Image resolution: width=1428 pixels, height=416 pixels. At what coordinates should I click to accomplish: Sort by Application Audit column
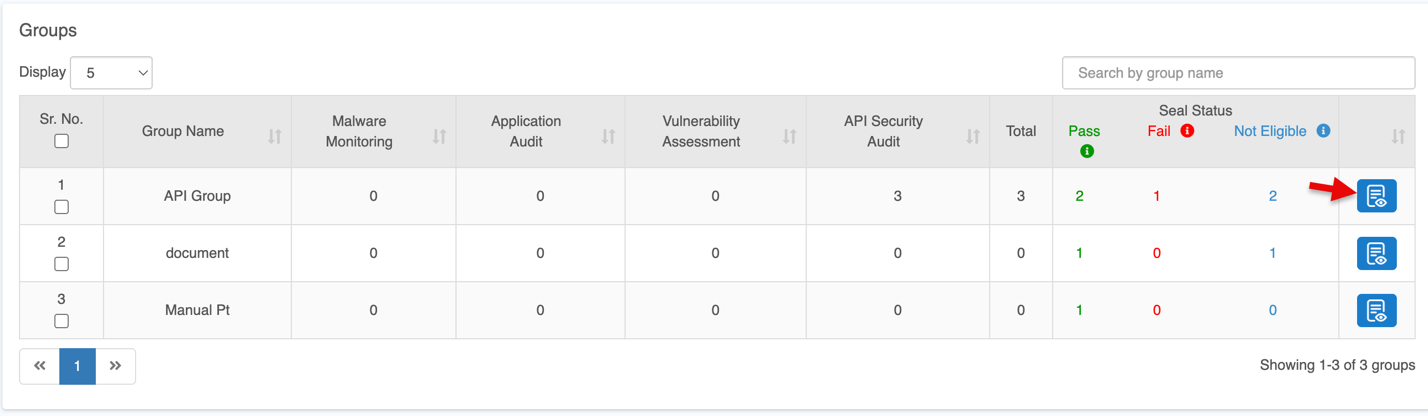608,136
